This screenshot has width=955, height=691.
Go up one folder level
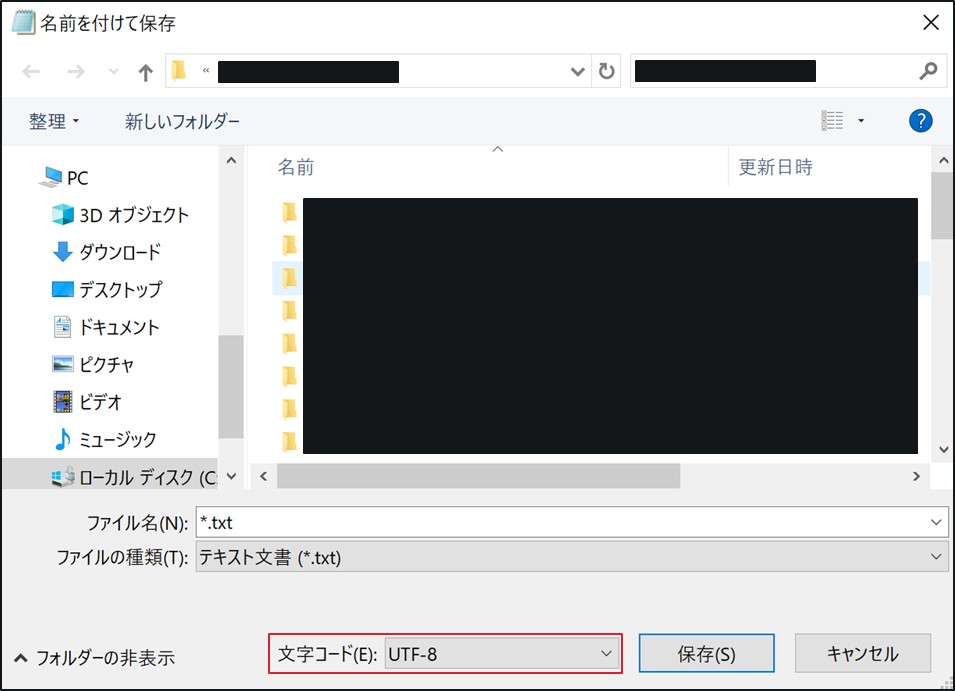click(145, 72)
